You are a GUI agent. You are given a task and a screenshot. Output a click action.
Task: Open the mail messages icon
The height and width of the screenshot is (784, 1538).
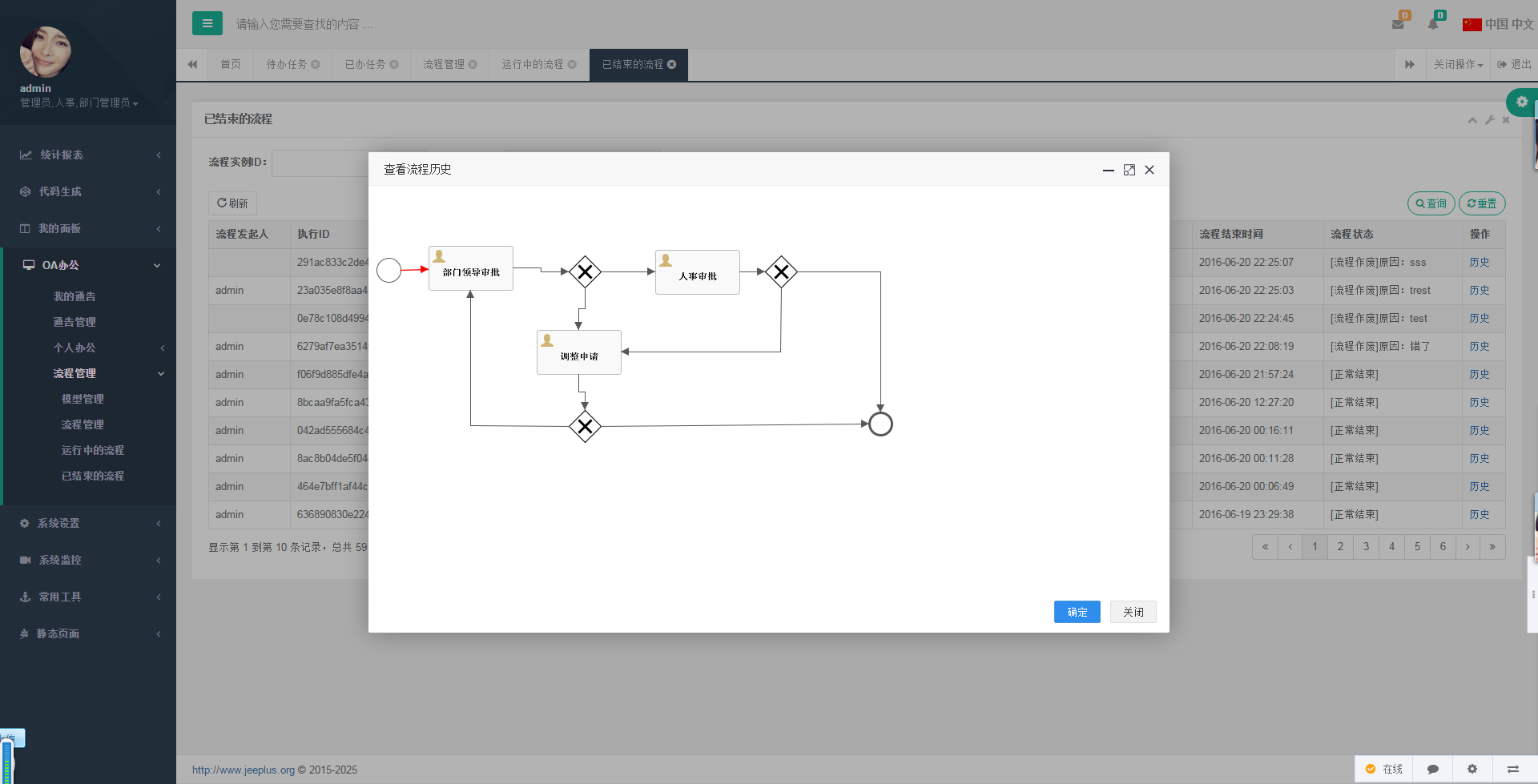pyautogui.click(x=1398, y=24)
